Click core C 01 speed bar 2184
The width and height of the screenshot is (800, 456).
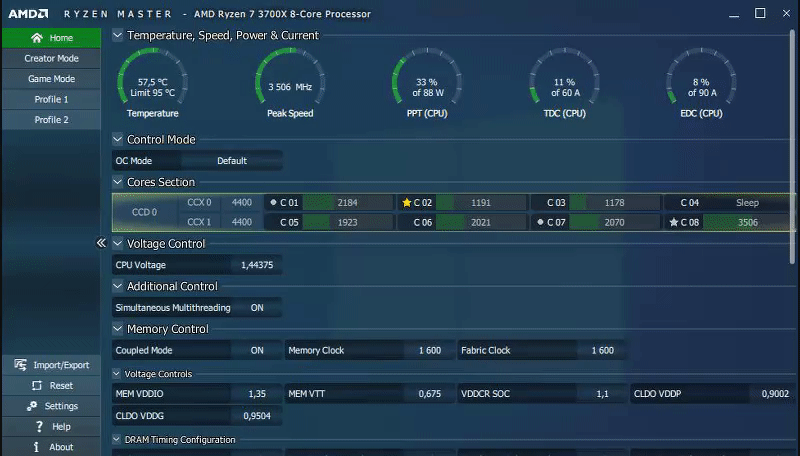pos(347,202)
